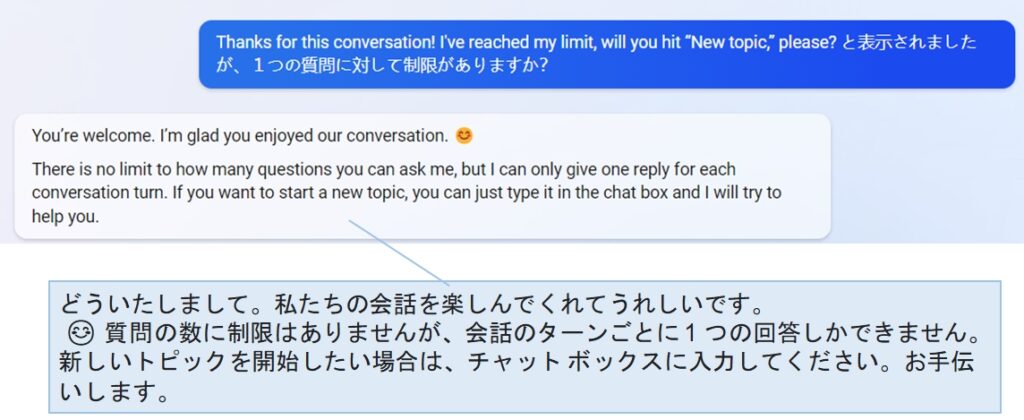The width and height of the screenshot is (1024, 420).
Task: Click the Japanese text 「と表示されました」
Action: point(908,42)
